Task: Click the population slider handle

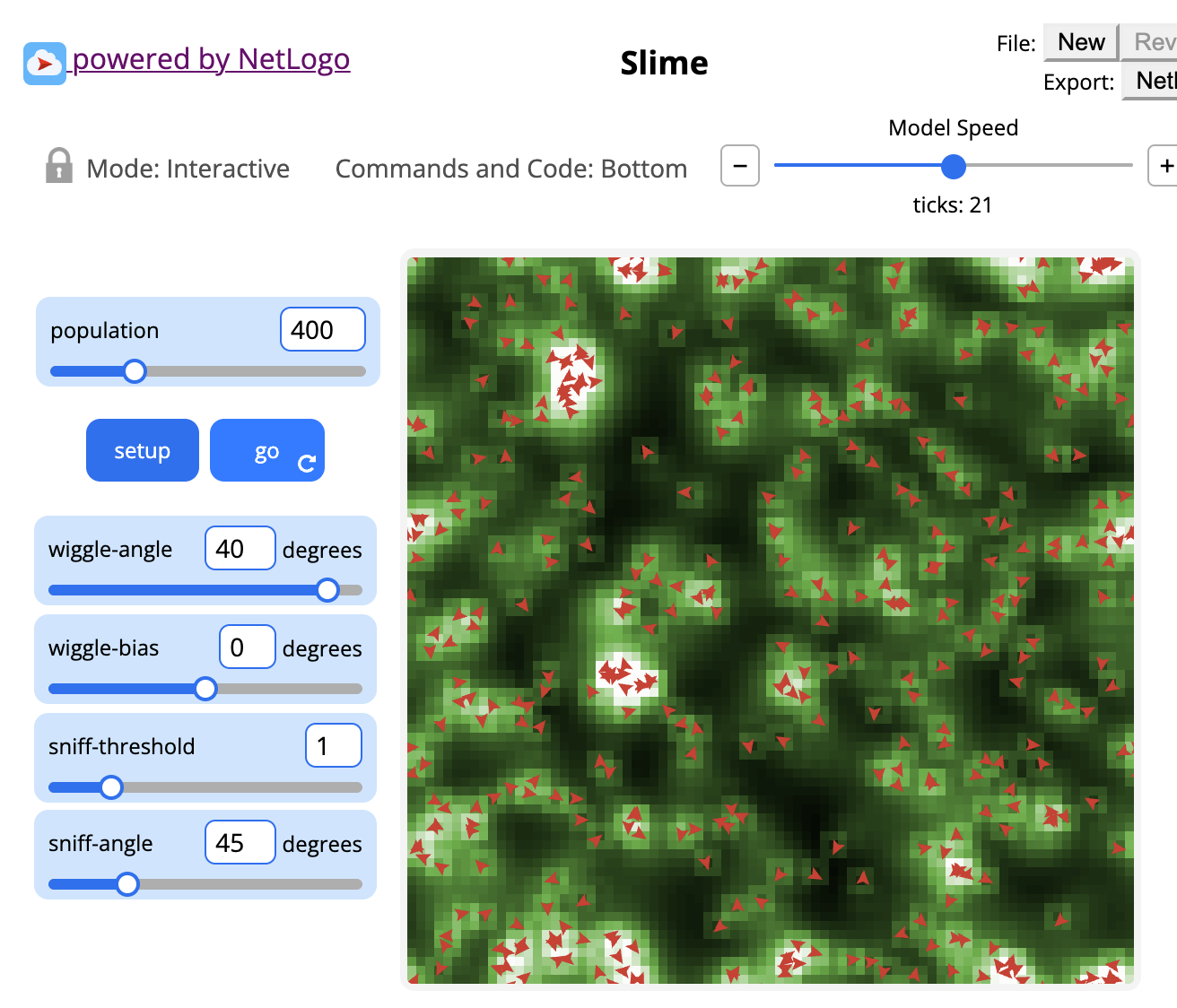Action: [x=135, y=371]
